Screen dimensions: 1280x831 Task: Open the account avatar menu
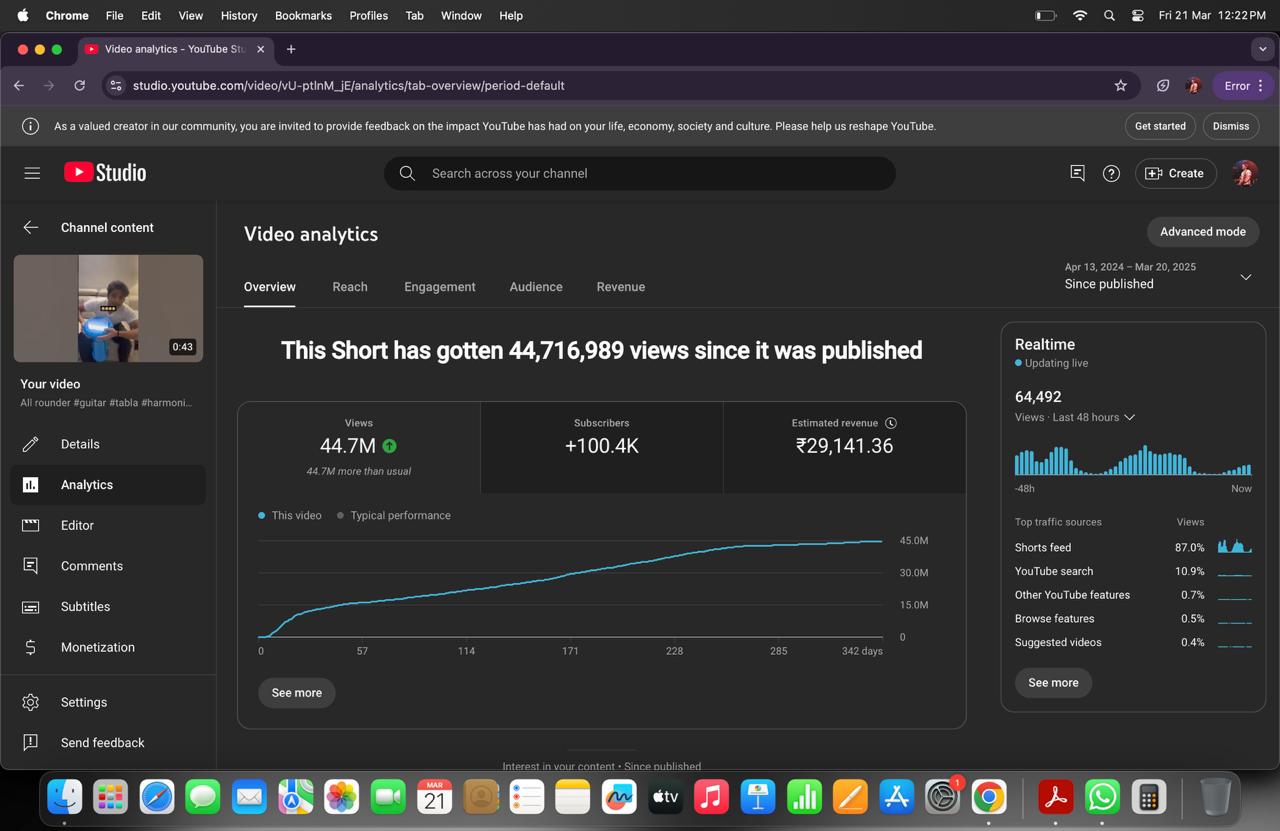(x=1245, y=173)
